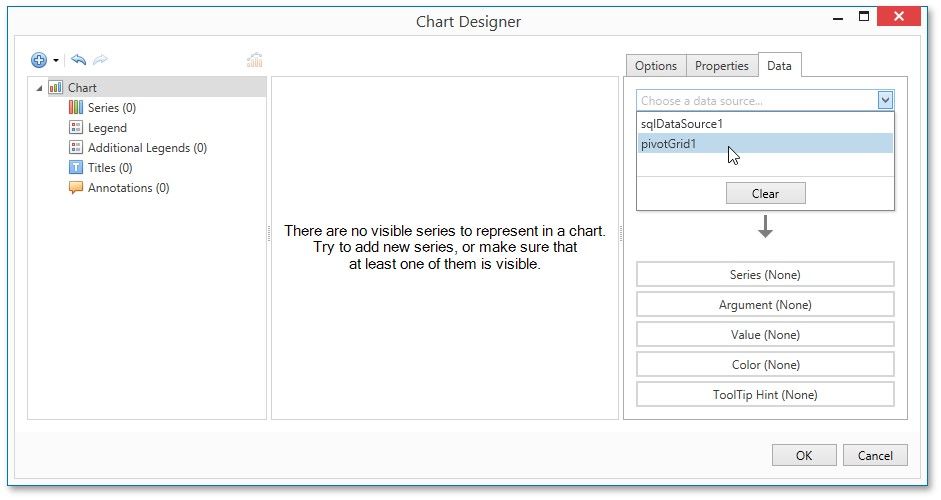Click the Clear button
Screen dimensions: 941x500
765,193
